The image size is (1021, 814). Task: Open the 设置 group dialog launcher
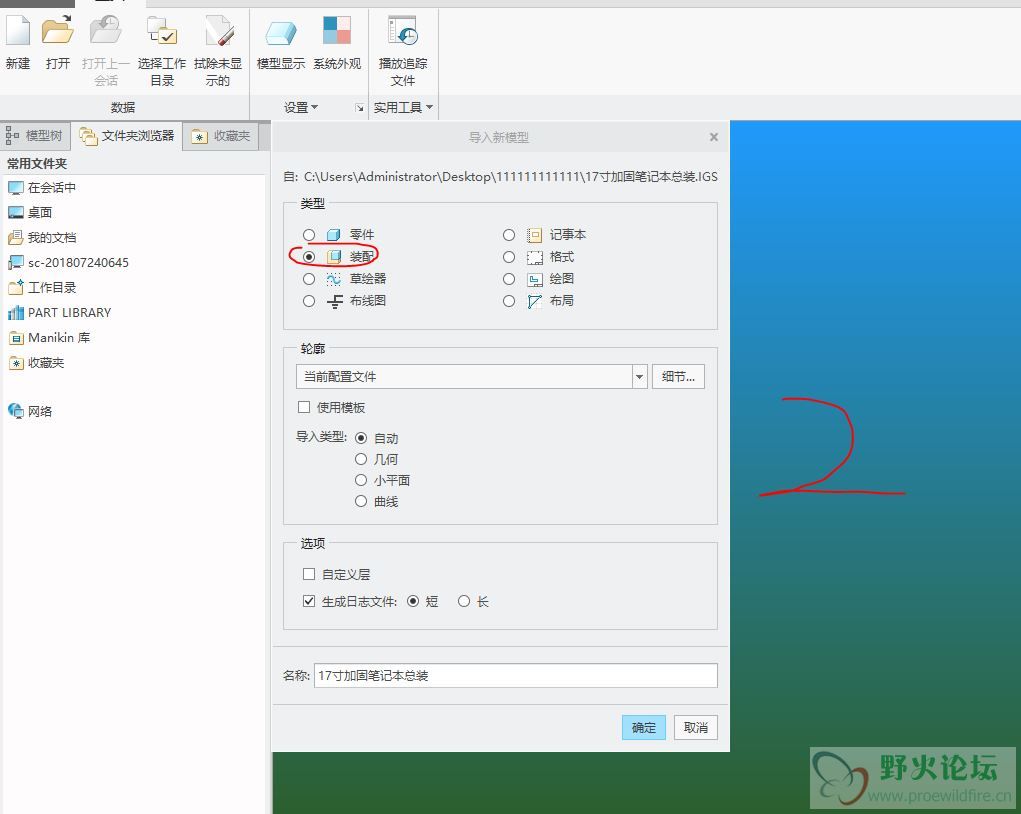[359, 107]
